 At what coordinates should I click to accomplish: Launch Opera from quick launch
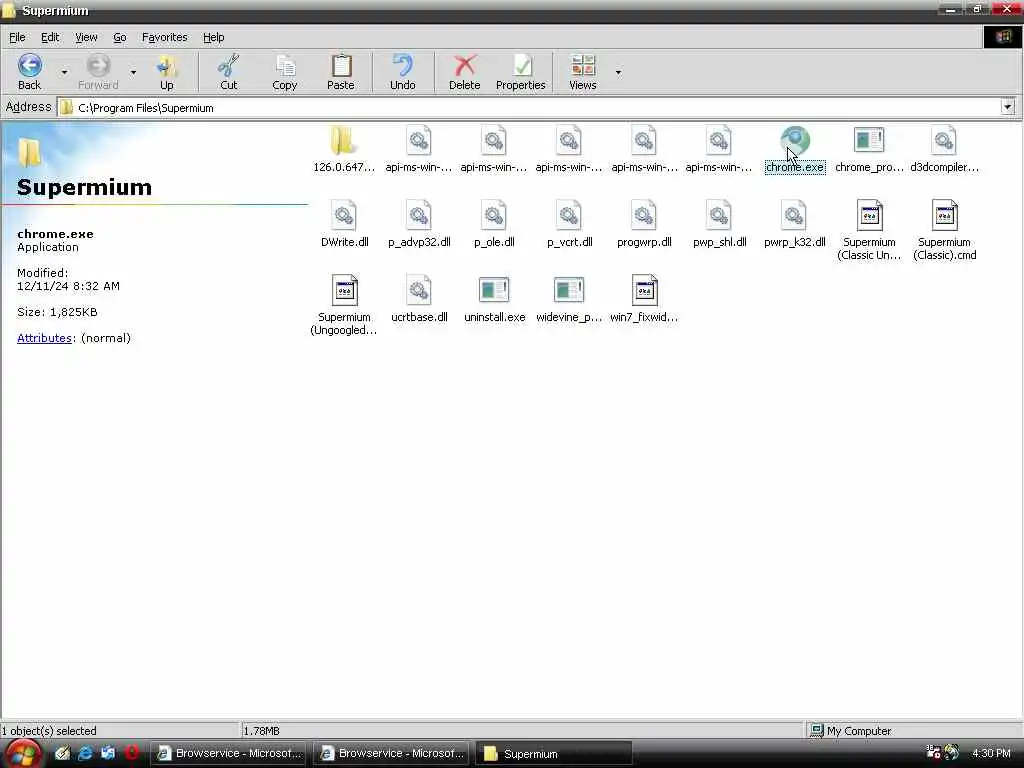tap(132, 754)
